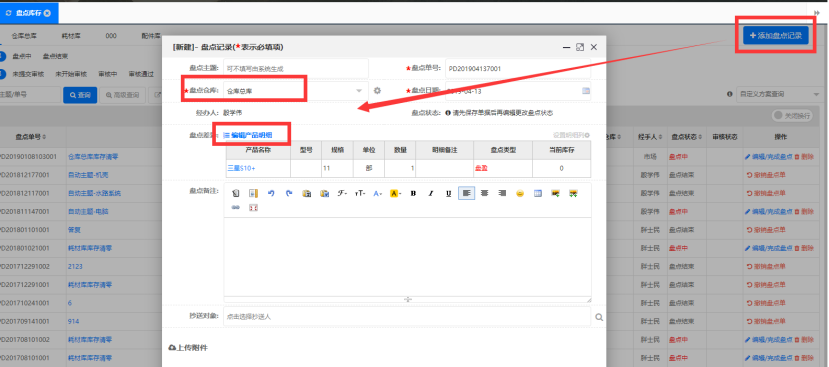The height and width of the screenshot is (367, 829).
Task: Click the 三星S10+ product link
Action: tap(242, 168)
